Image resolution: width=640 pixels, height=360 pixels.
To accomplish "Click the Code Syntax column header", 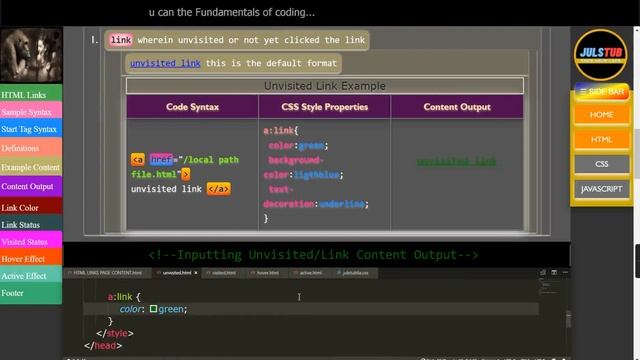I will click(x=192, y=107).
